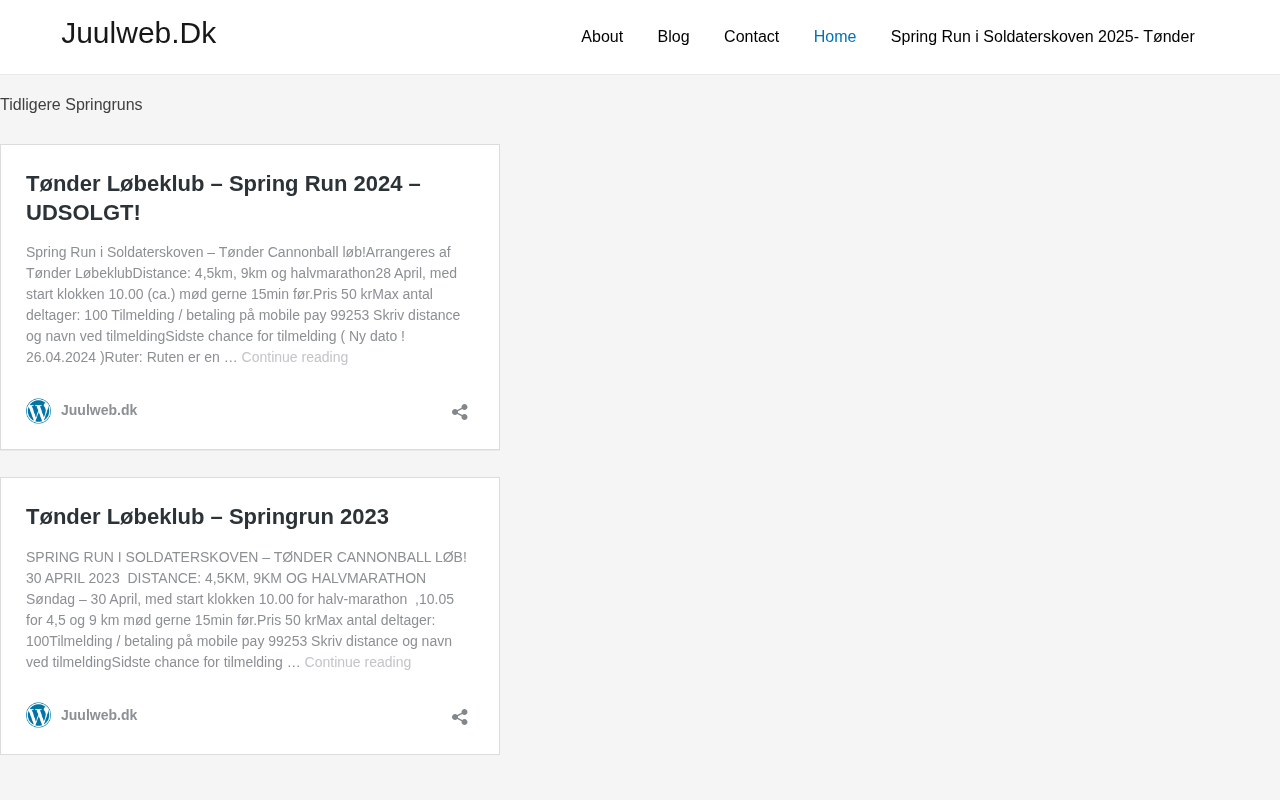Click the Juulweb.dk site name under the 2023 post
The width and height of the screenshot is (1280, 800).
[x=99, y=715]
